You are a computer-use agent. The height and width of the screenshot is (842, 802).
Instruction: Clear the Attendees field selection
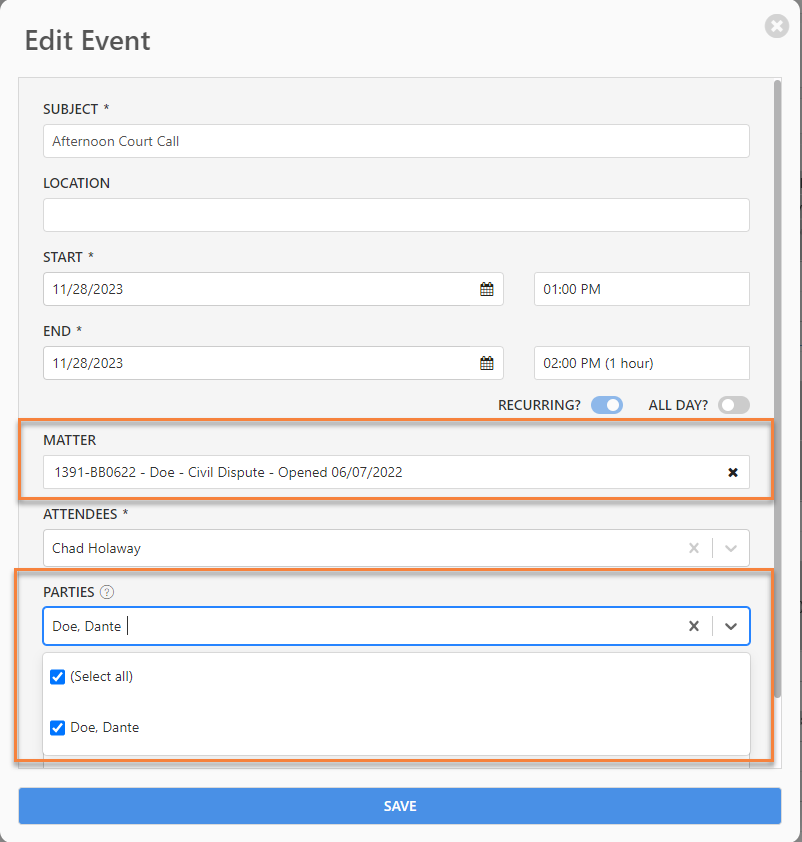(694, 548)
